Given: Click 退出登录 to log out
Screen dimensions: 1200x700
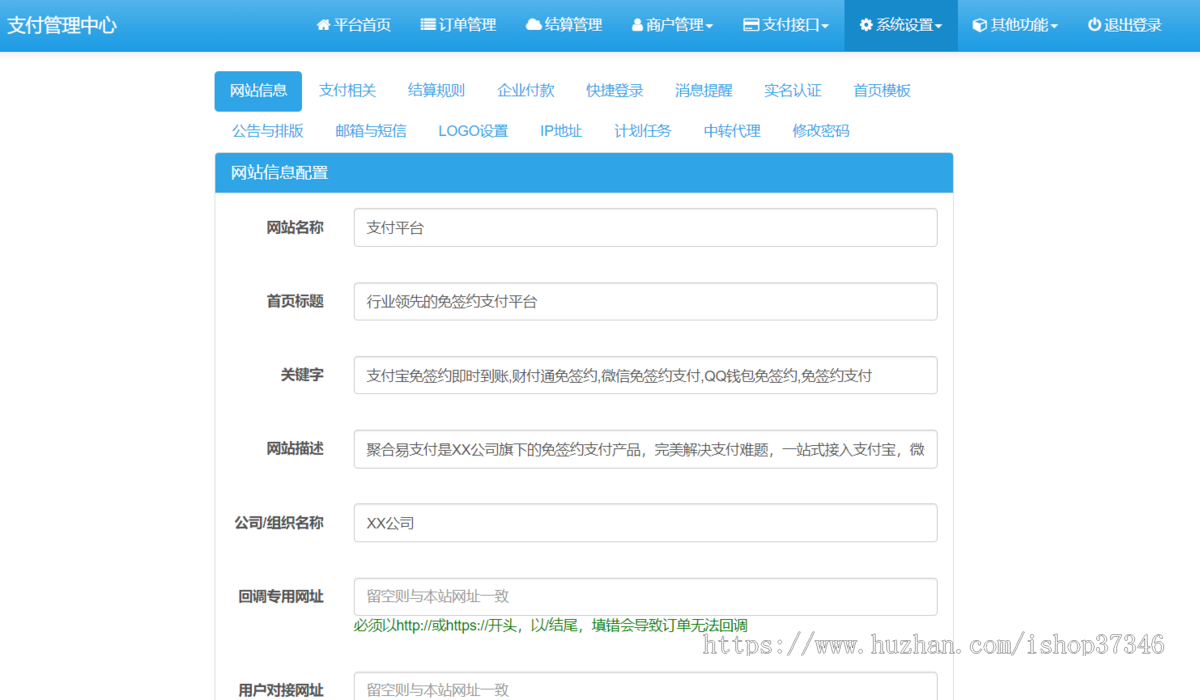Looking at the screenshot, I should pos(1125,25).
